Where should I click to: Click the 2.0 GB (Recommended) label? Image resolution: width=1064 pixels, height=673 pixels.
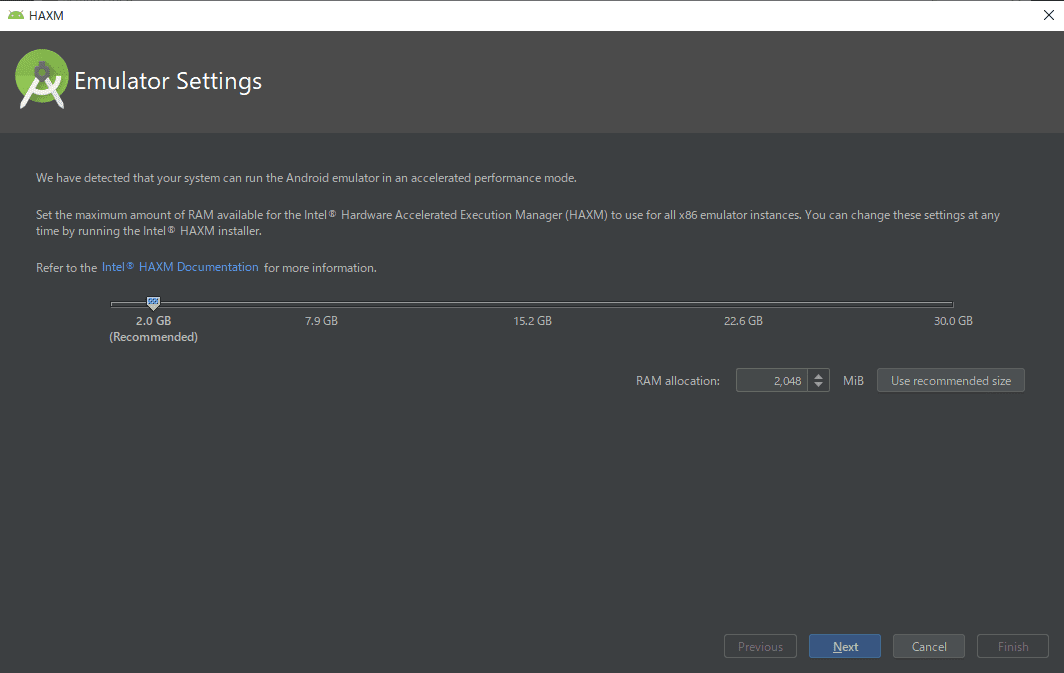click(x=153, y=329)
